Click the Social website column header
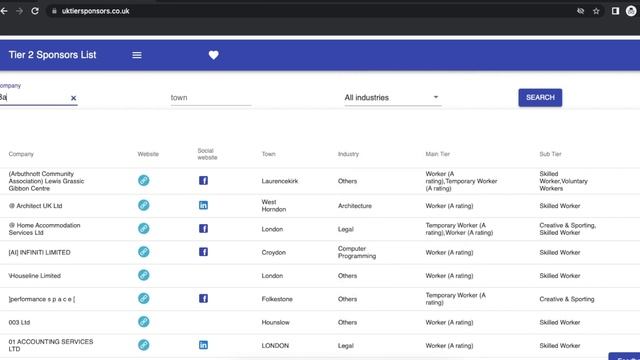This screenshot has height=360, width=640. pyautogui.click(x=207, y=154)
